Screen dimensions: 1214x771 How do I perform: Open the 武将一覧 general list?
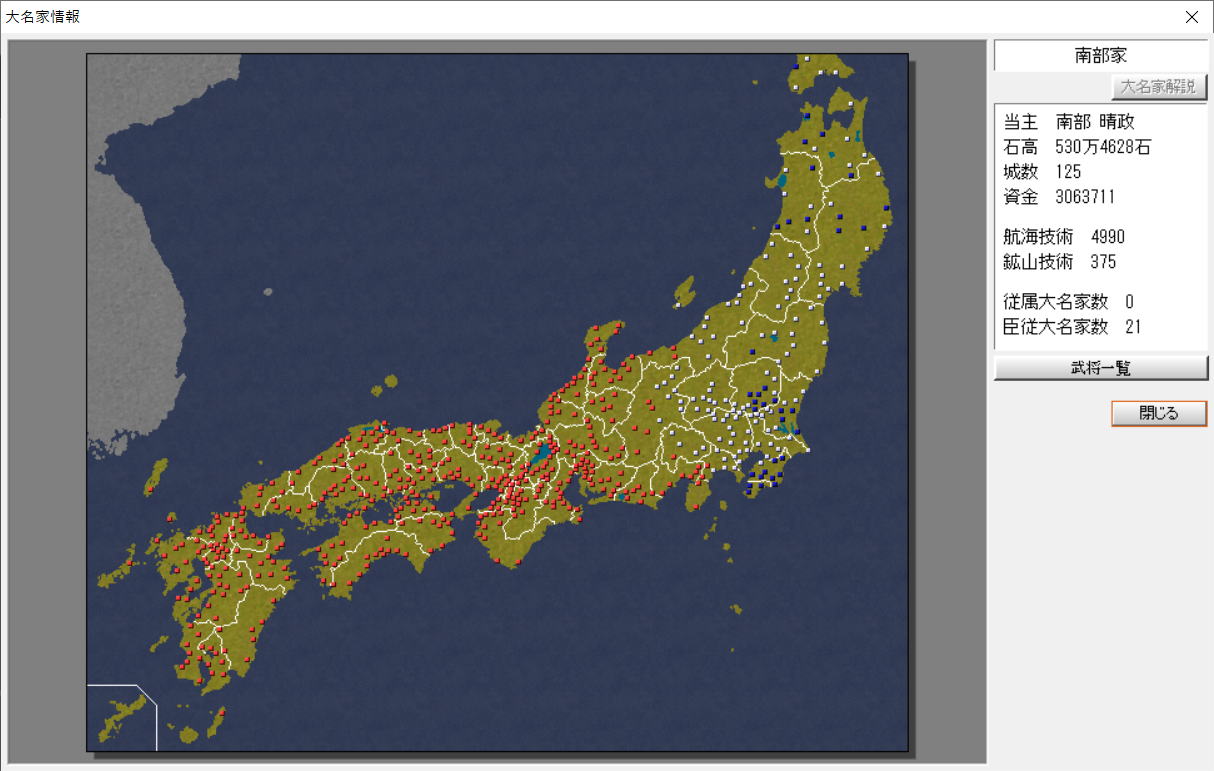coord(1101,368)
